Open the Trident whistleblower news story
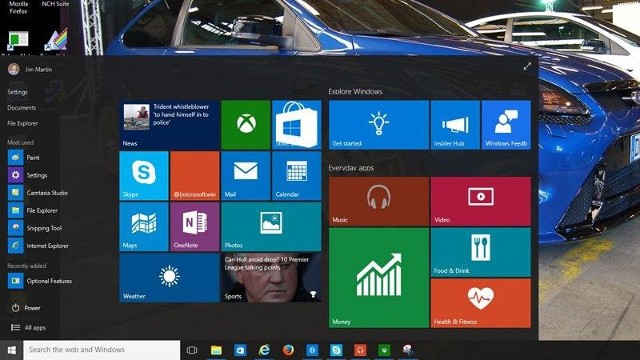The width and height of the screenshot is (640, 360). tap(169, 124)
